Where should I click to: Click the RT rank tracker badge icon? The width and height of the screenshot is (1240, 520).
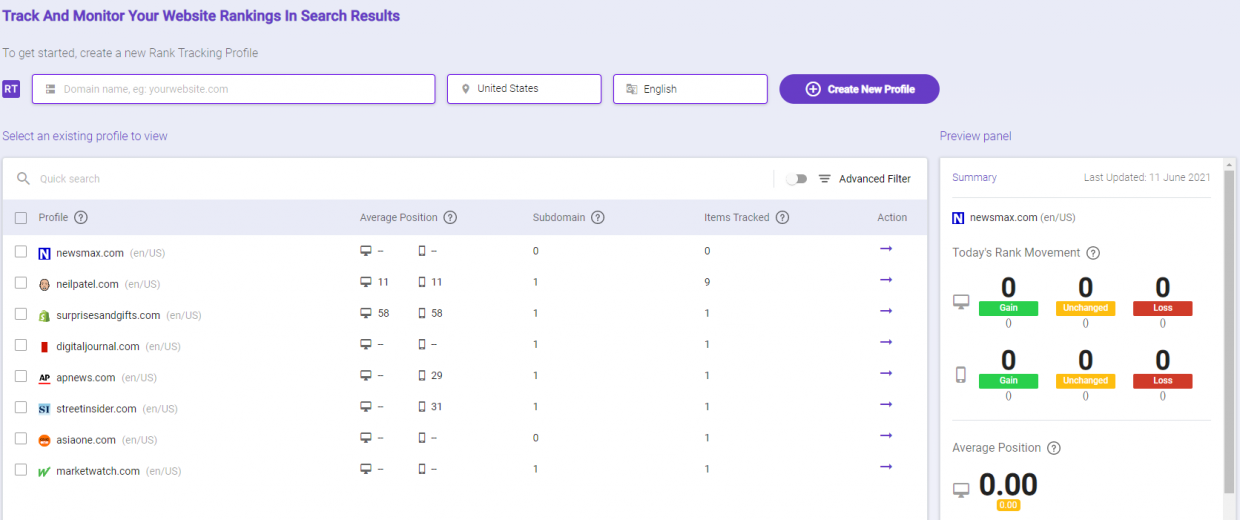pyautogui.click(x=11, y=89)
